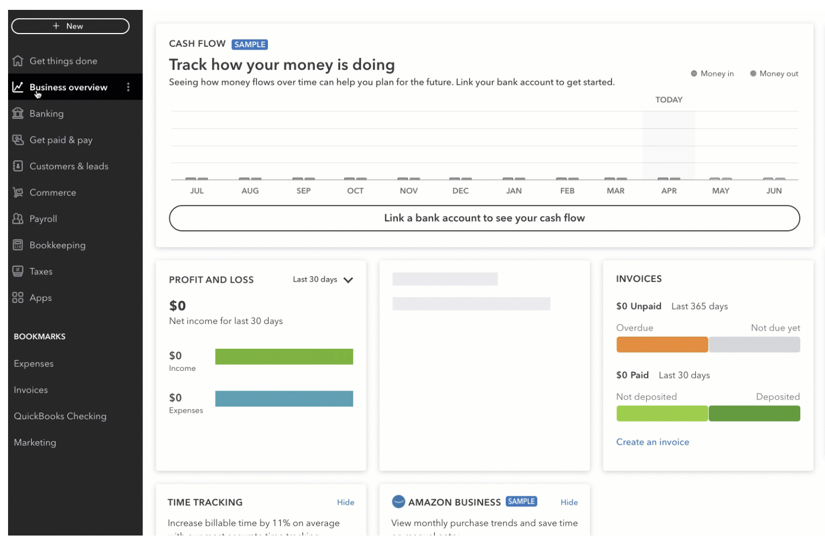Click the orange Overdue invoices bar
Image resolution: width=825 pixels, height=558 pixels.
661,345
